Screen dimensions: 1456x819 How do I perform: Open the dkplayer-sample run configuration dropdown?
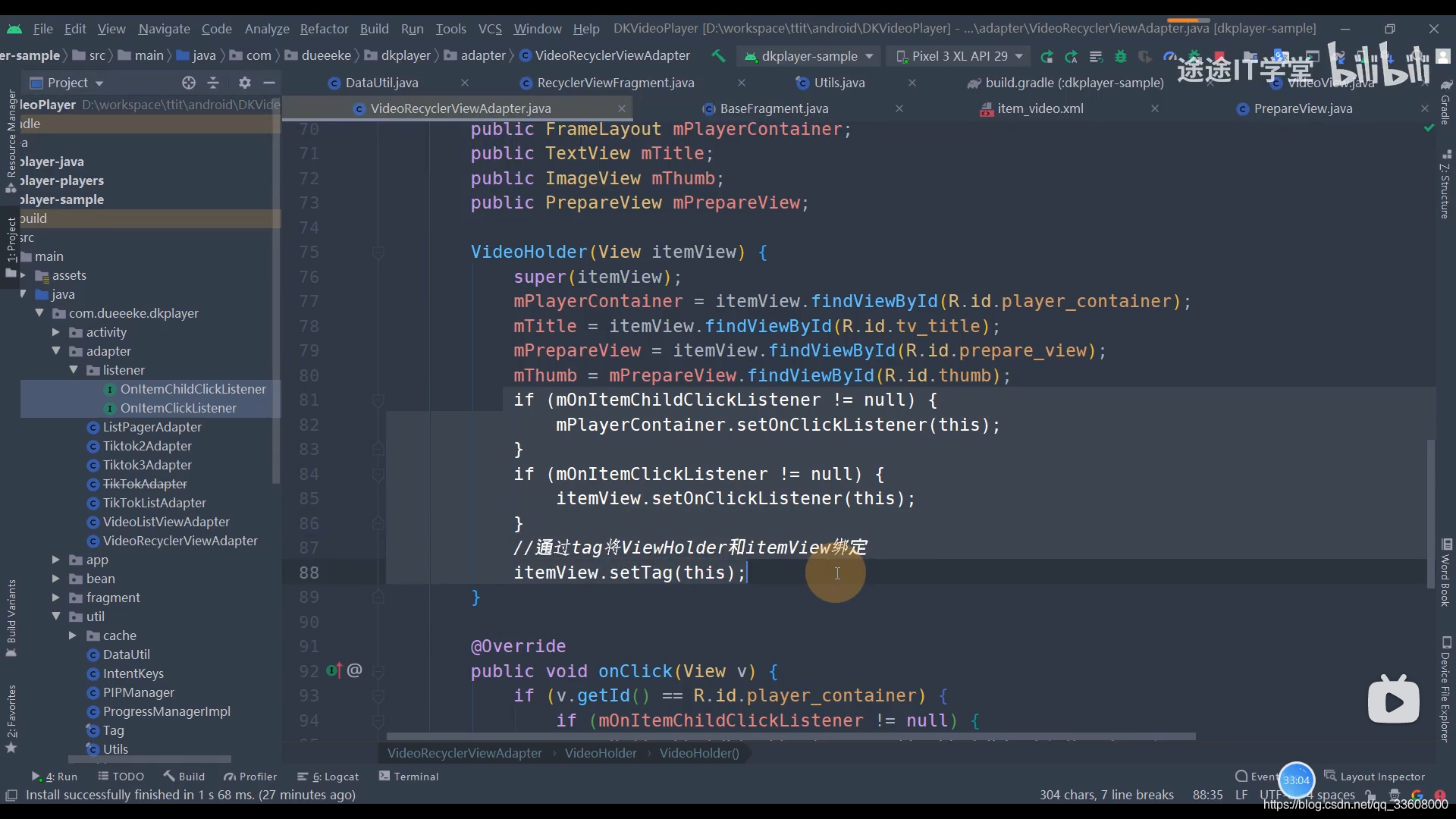[808, 56]
